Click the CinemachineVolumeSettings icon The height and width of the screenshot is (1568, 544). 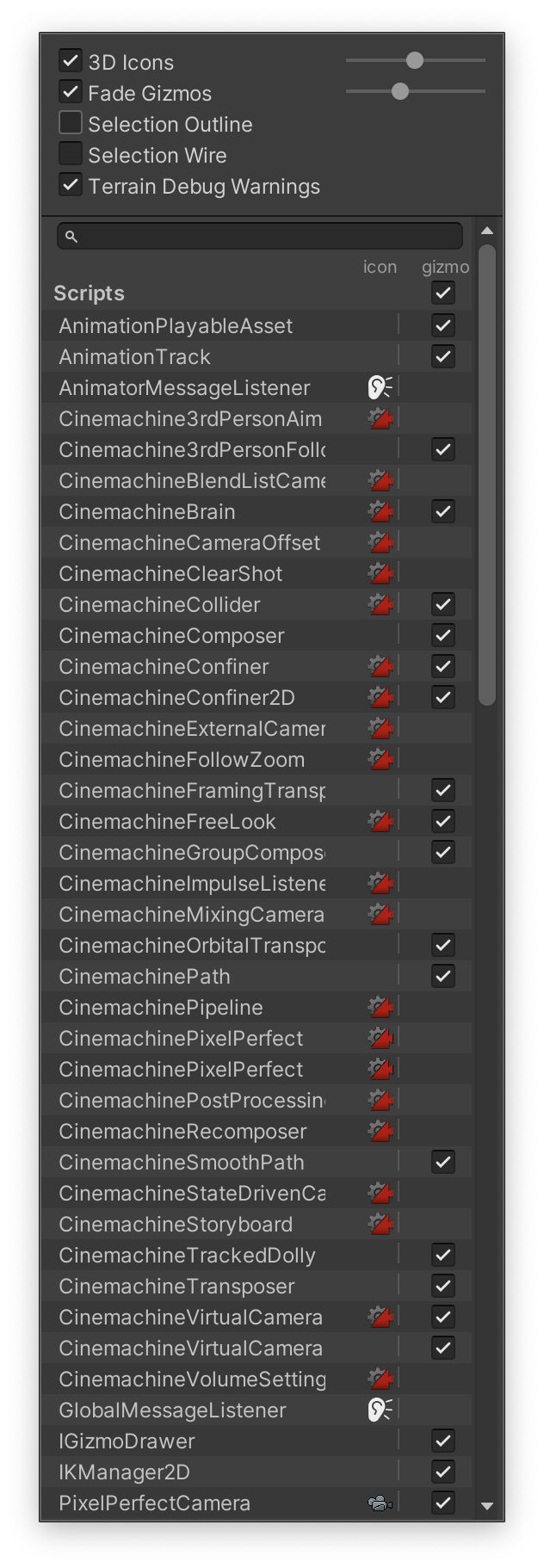pyautogui.click(x=380, y=1380)
